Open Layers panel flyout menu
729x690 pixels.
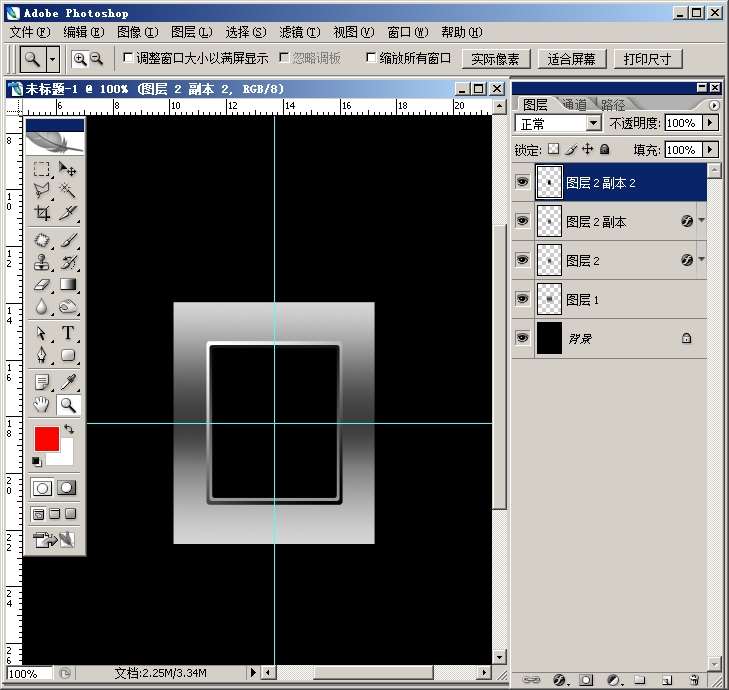(715, 105)
